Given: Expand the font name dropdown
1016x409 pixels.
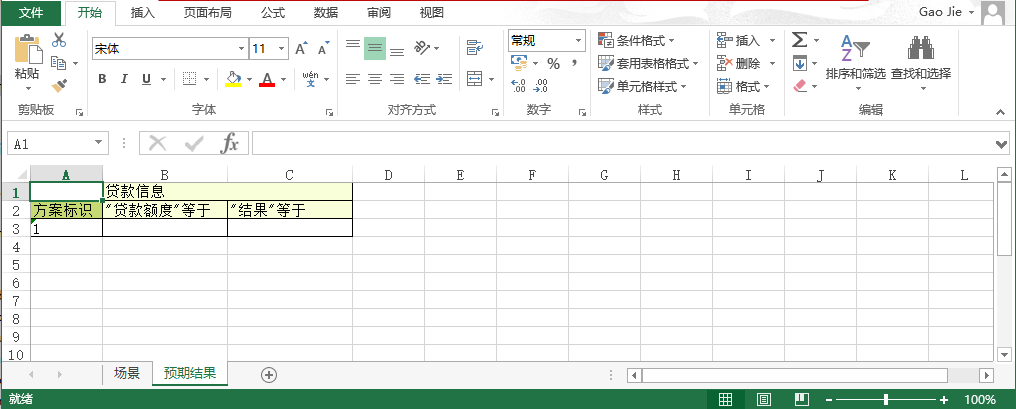Looking at the screenshot, I should point(241,48).
